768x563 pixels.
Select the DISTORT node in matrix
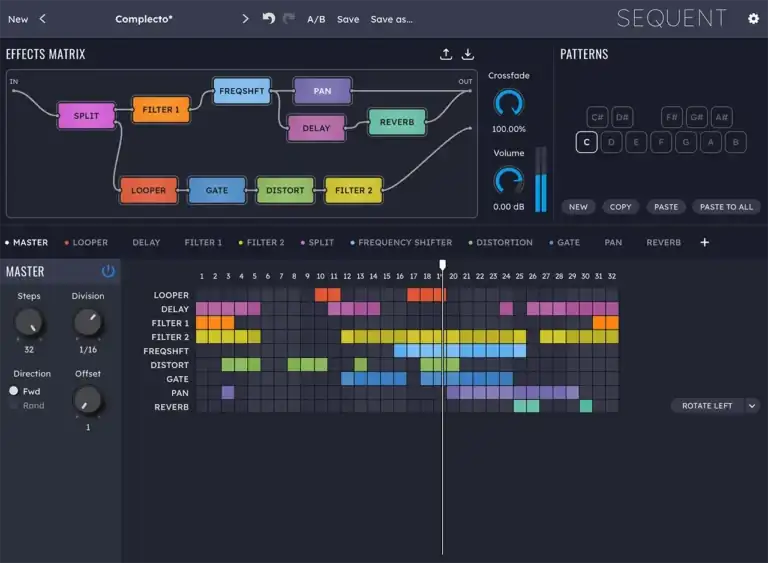[285, 190]
